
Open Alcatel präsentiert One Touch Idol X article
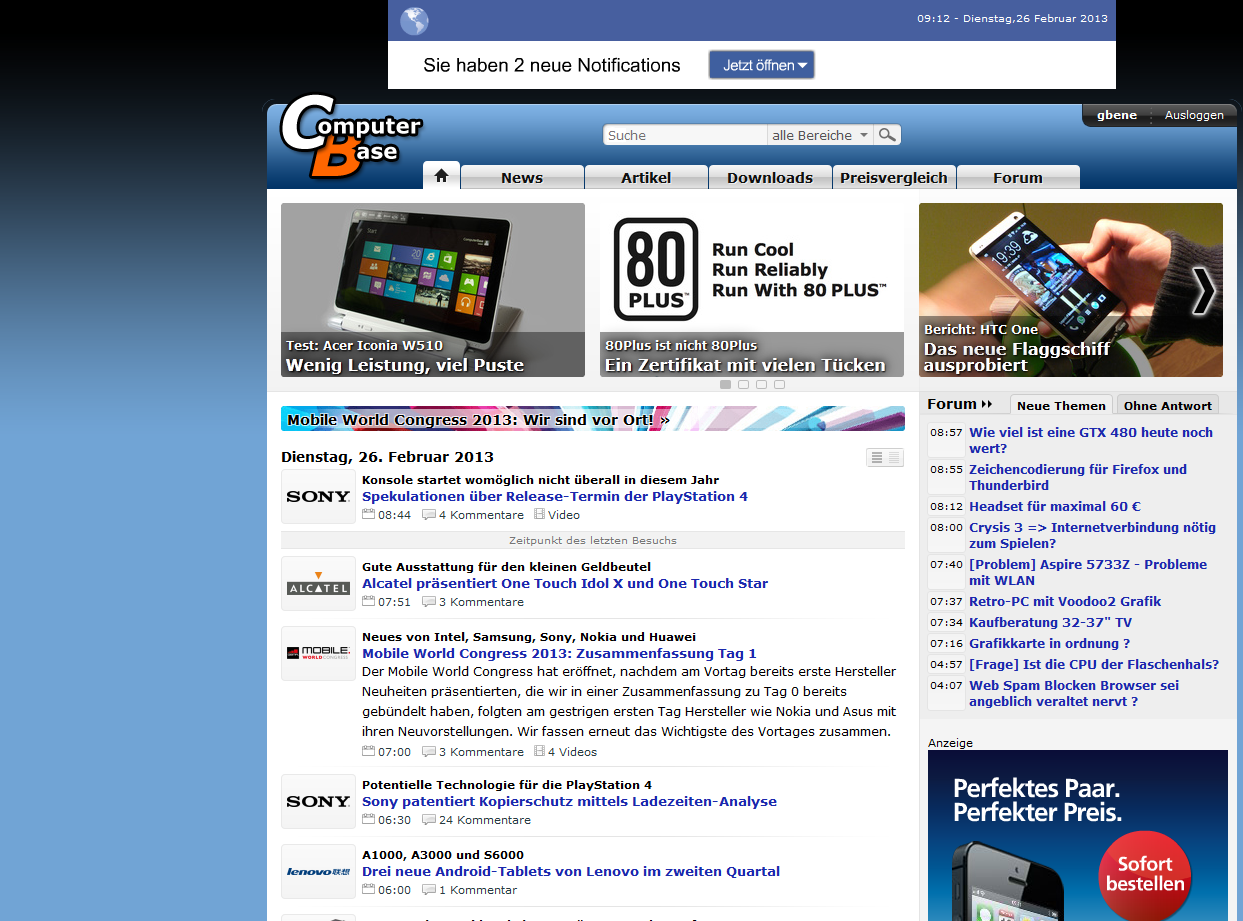(x=565, y=583)
